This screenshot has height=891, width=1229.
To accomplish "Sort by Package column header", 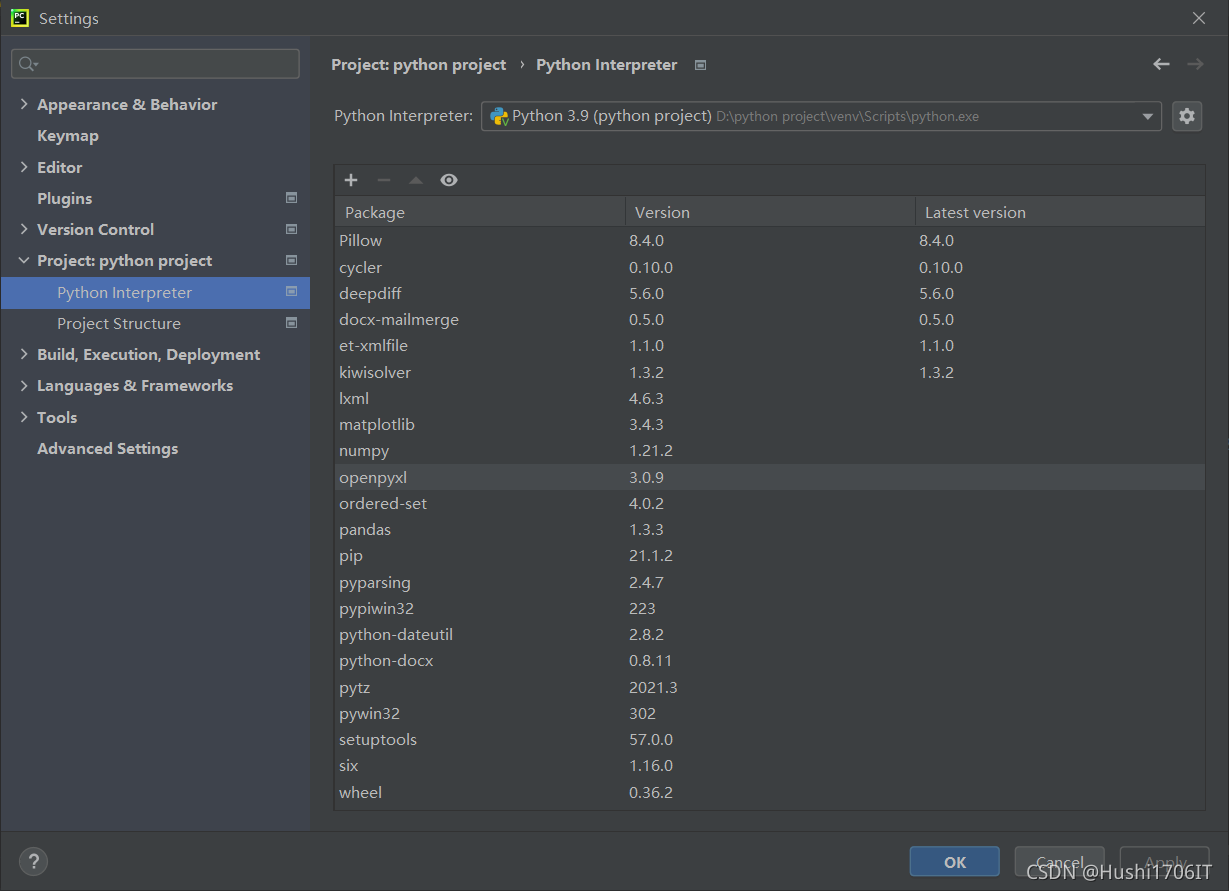I will pyautogui.click(x=480, y=212).
